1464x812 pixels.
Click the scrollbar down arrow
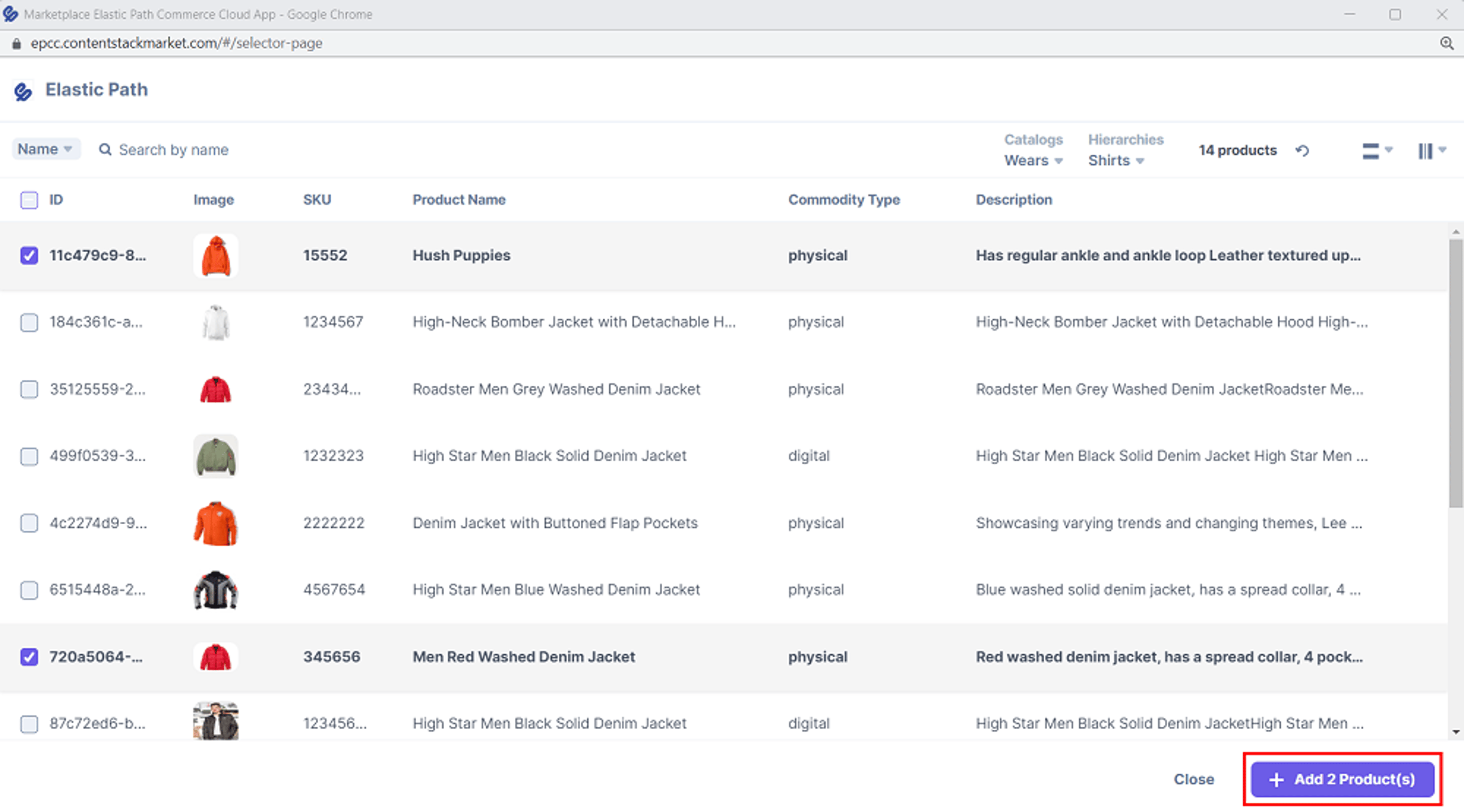1456,732
